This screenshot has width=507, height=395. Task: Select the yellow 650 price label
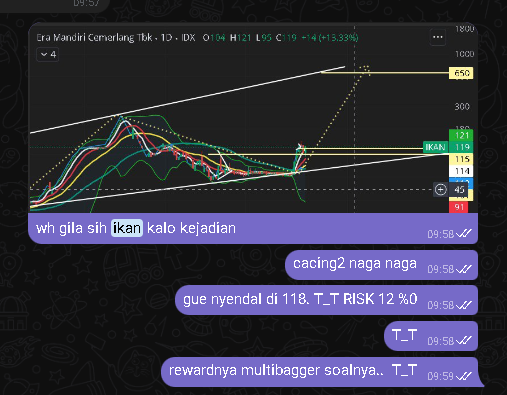click(461, 73)
